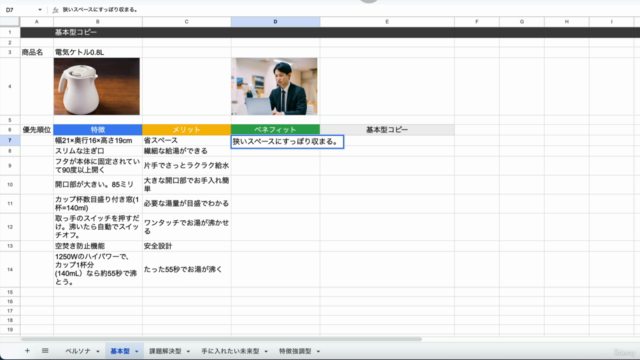Click the horizontal scrollbar at the bottom
Image resolution: width=640 pixels, height=360 pixels.
(x=221, y=339)
